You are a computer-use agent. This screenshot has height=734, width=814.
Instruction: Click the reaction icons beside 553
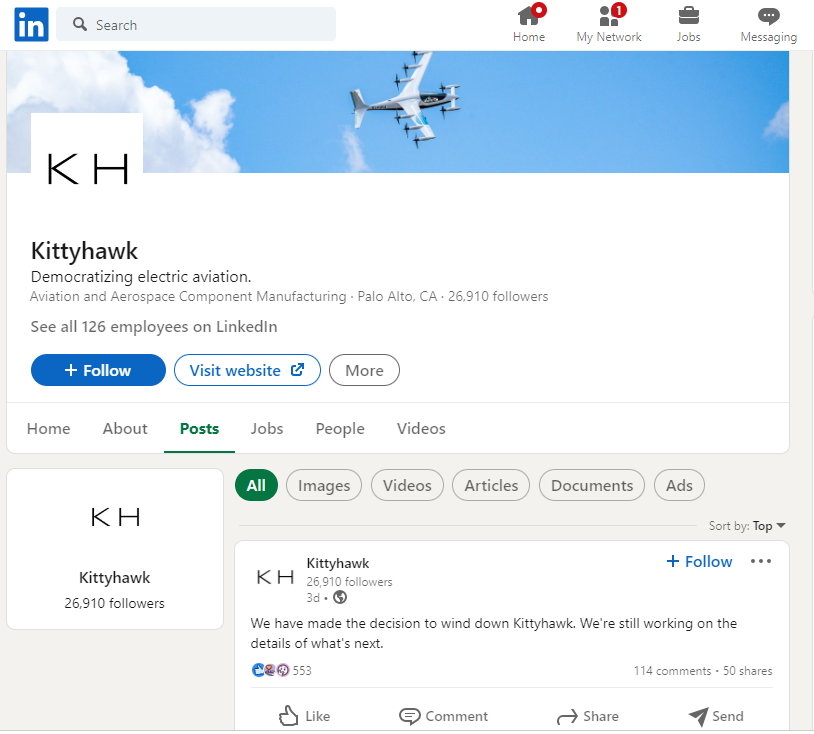pos(270,670)
